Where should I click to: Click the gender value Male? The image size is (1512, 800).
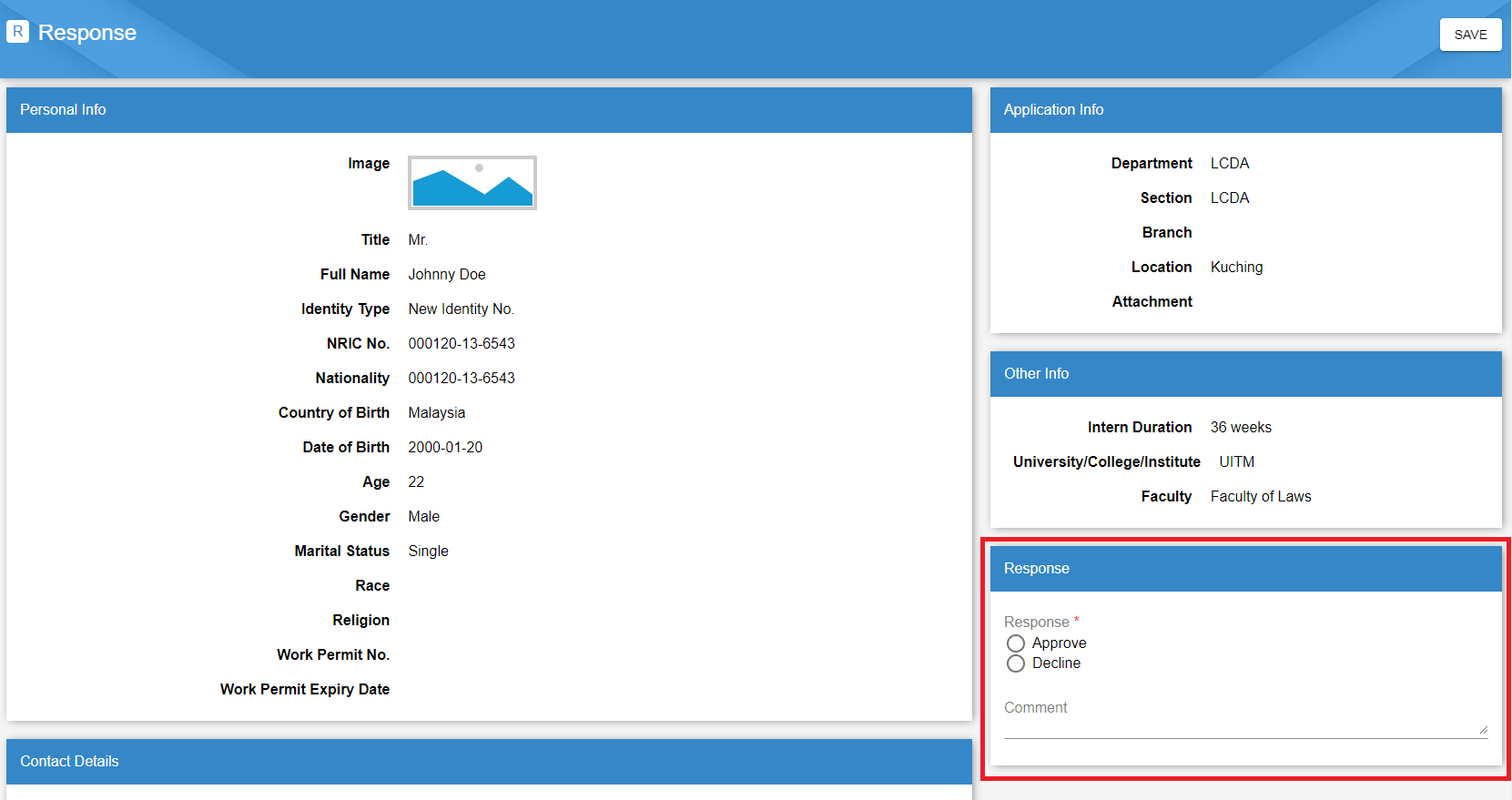coord(424,517)
